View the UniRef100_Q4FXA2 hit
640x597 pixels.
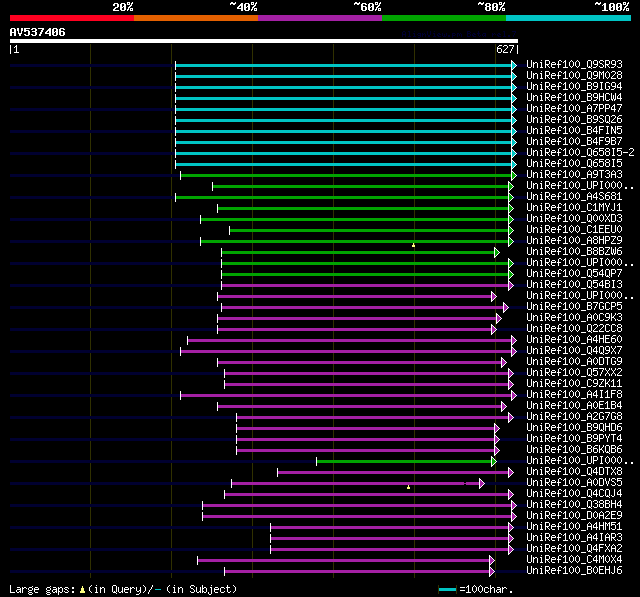pyautogui.click(x=574, y=549)
